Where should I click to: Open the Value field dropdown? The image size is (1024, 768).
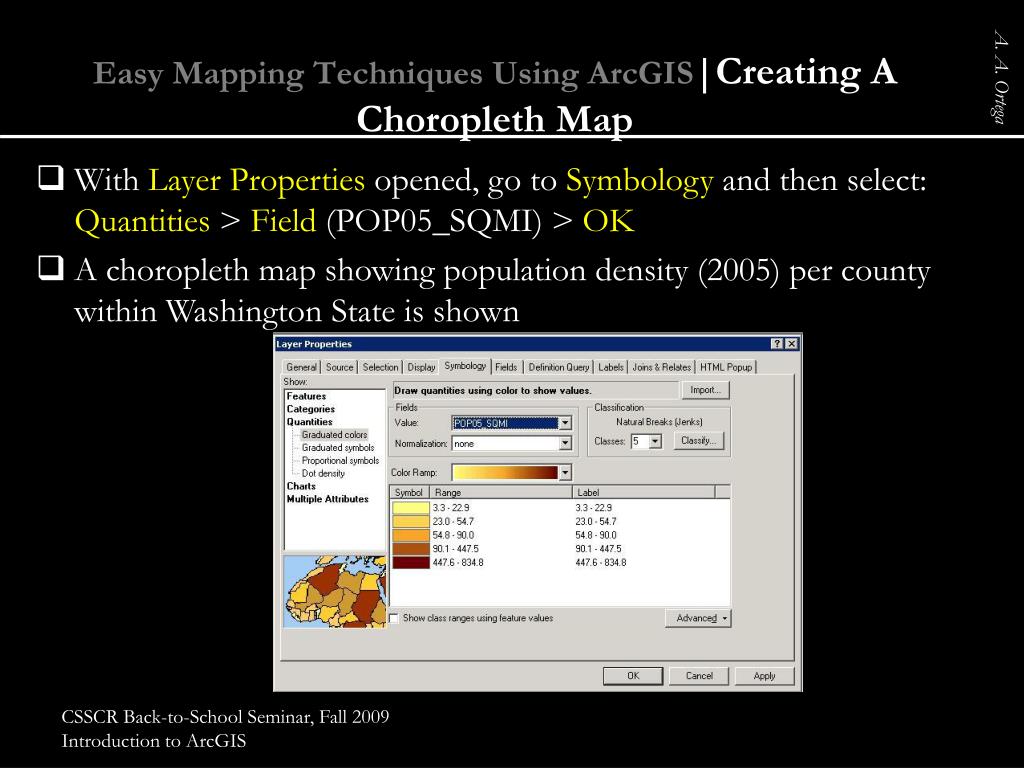tap(565, 423)
